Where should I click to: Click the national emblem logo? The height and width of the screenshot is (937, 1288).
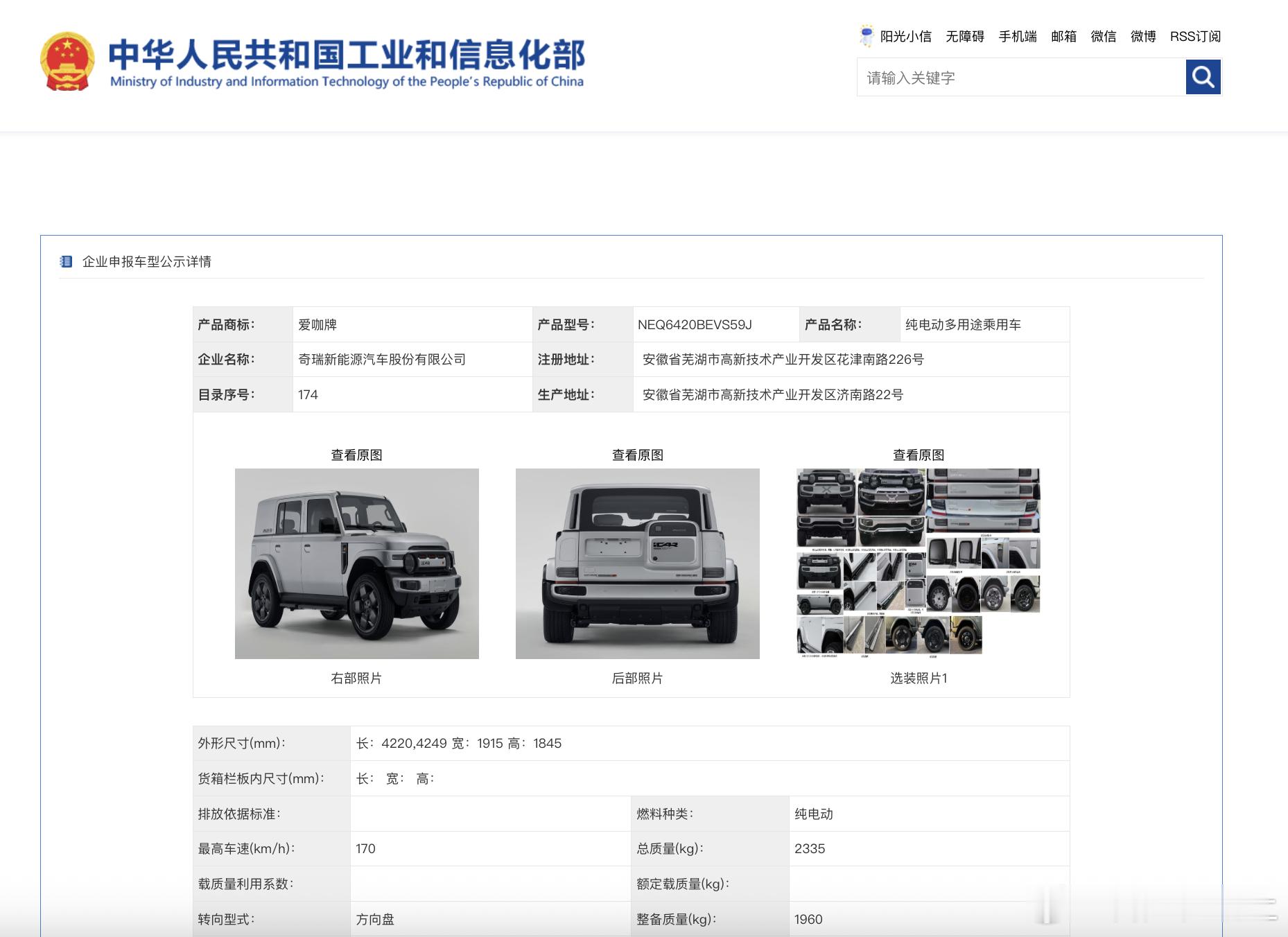[67, 61]
